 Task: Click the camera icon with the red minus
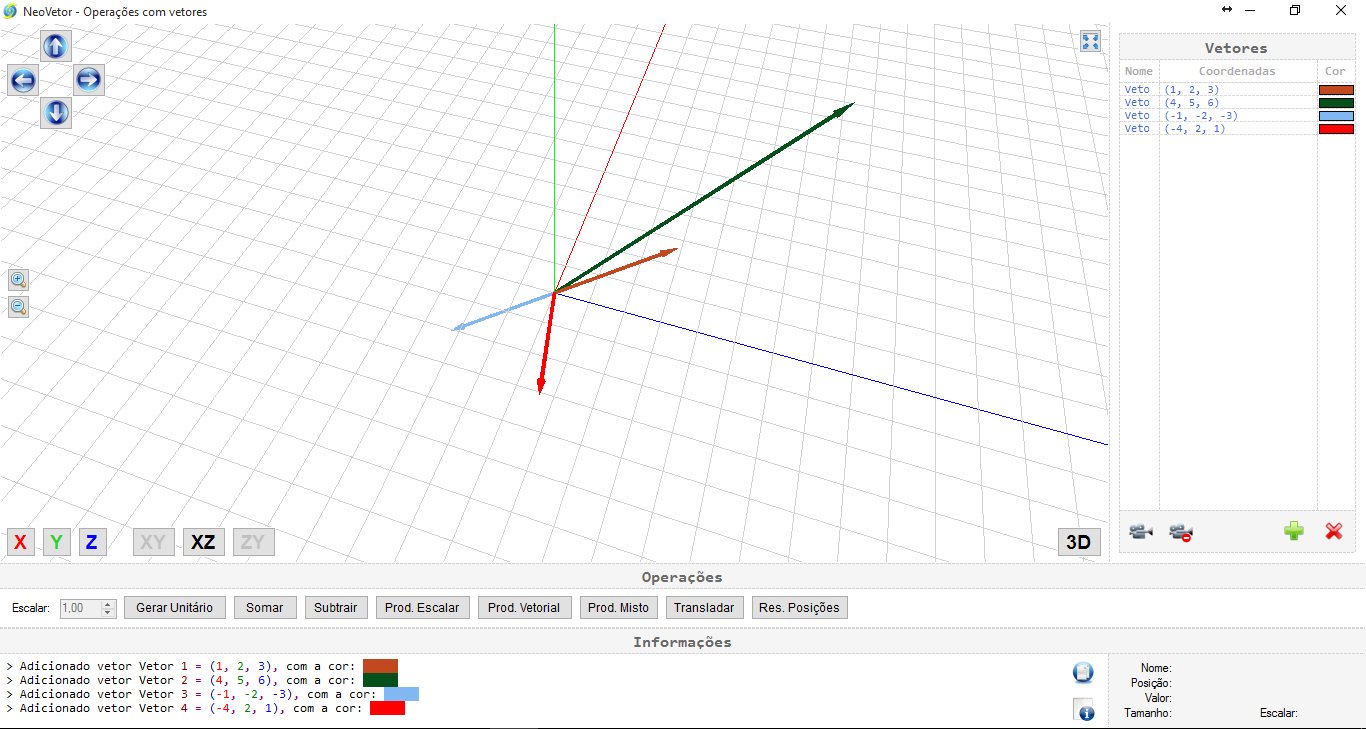[1181, 532]
